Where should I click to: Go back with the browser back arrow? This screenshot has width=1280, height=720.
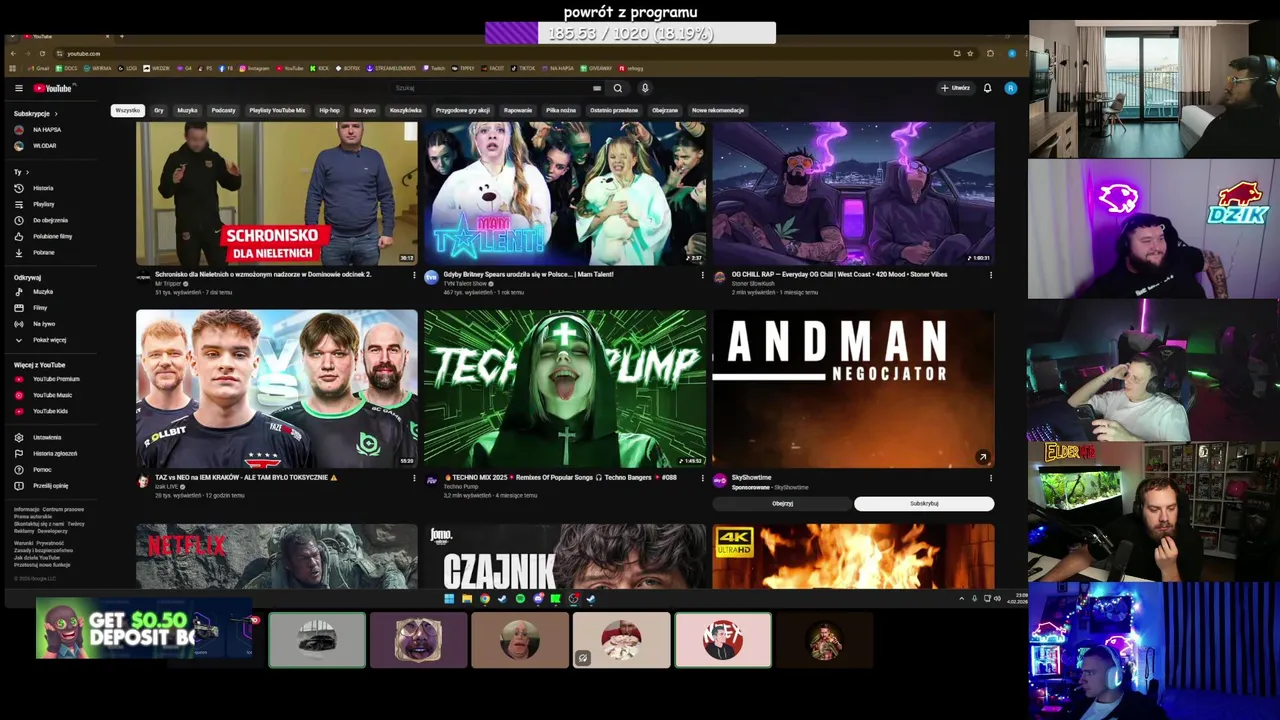(13, 53)
